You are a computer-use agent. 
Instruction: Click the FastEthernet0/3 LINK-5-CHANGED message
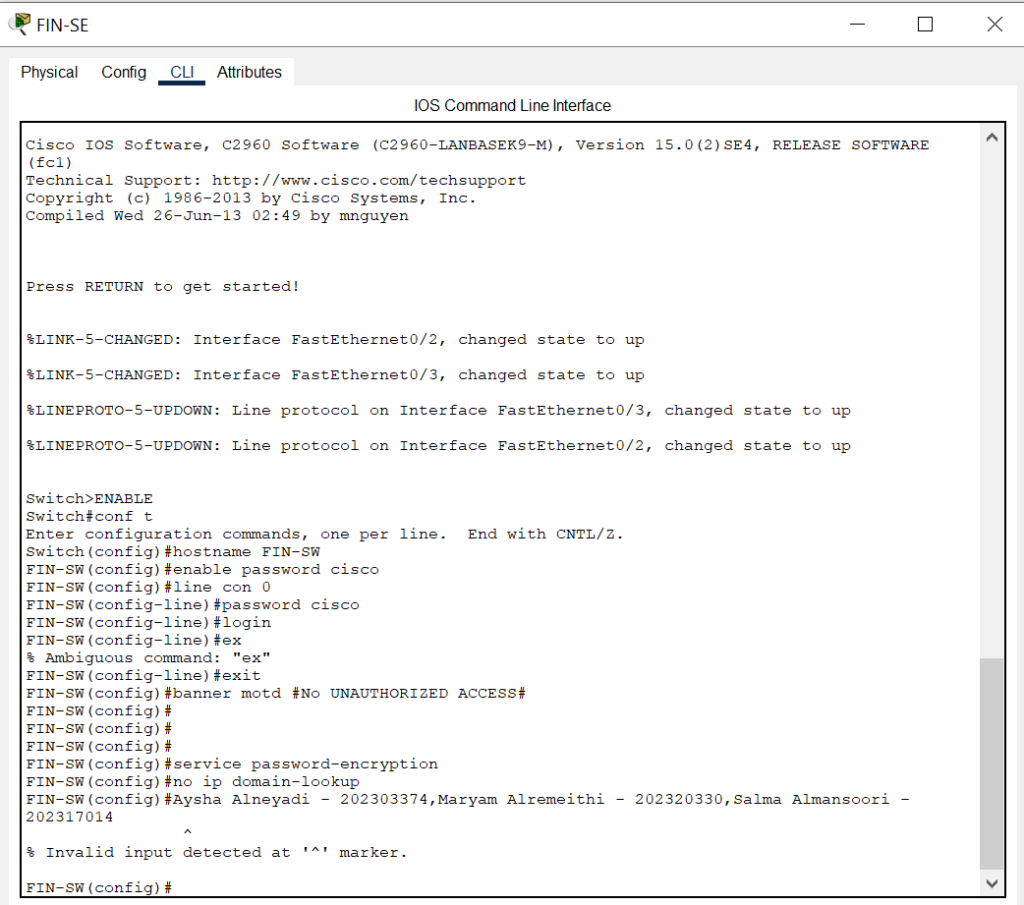click(x=335, y=375)
